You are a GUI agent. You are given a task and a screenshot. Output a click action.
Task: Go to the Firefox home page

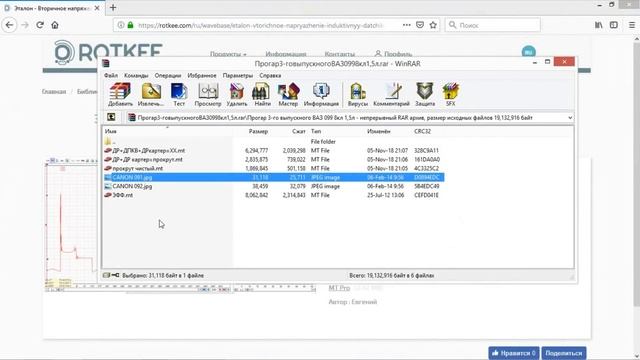pyautogui.click(x=55, y=25)
